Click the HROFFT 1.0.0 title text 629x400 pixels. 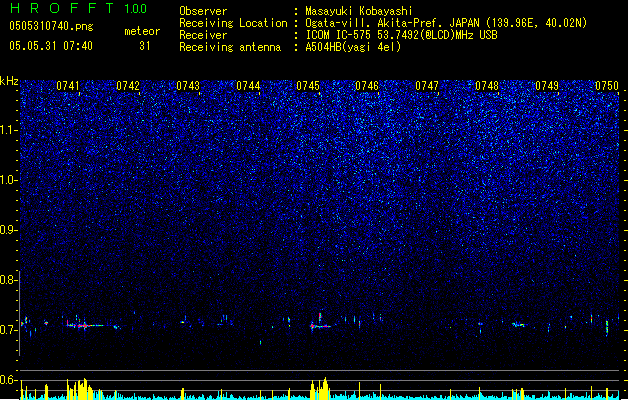pyautogui.click(x=79, y=8)
